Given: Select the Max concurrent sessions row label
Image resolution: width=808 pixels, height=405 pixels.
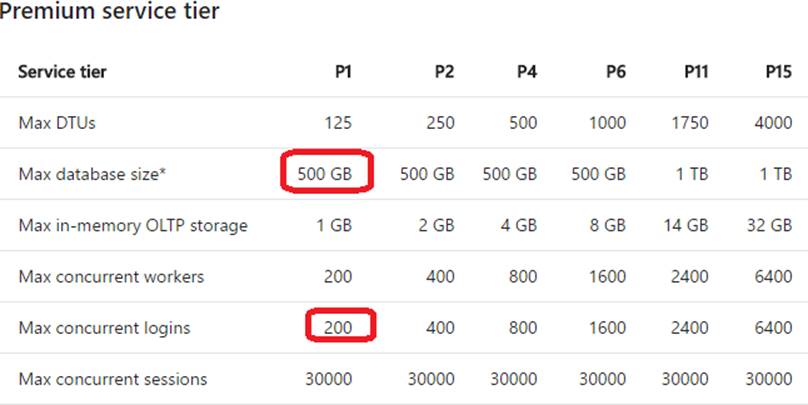Looking at the screenshot, I should point(113,379).
